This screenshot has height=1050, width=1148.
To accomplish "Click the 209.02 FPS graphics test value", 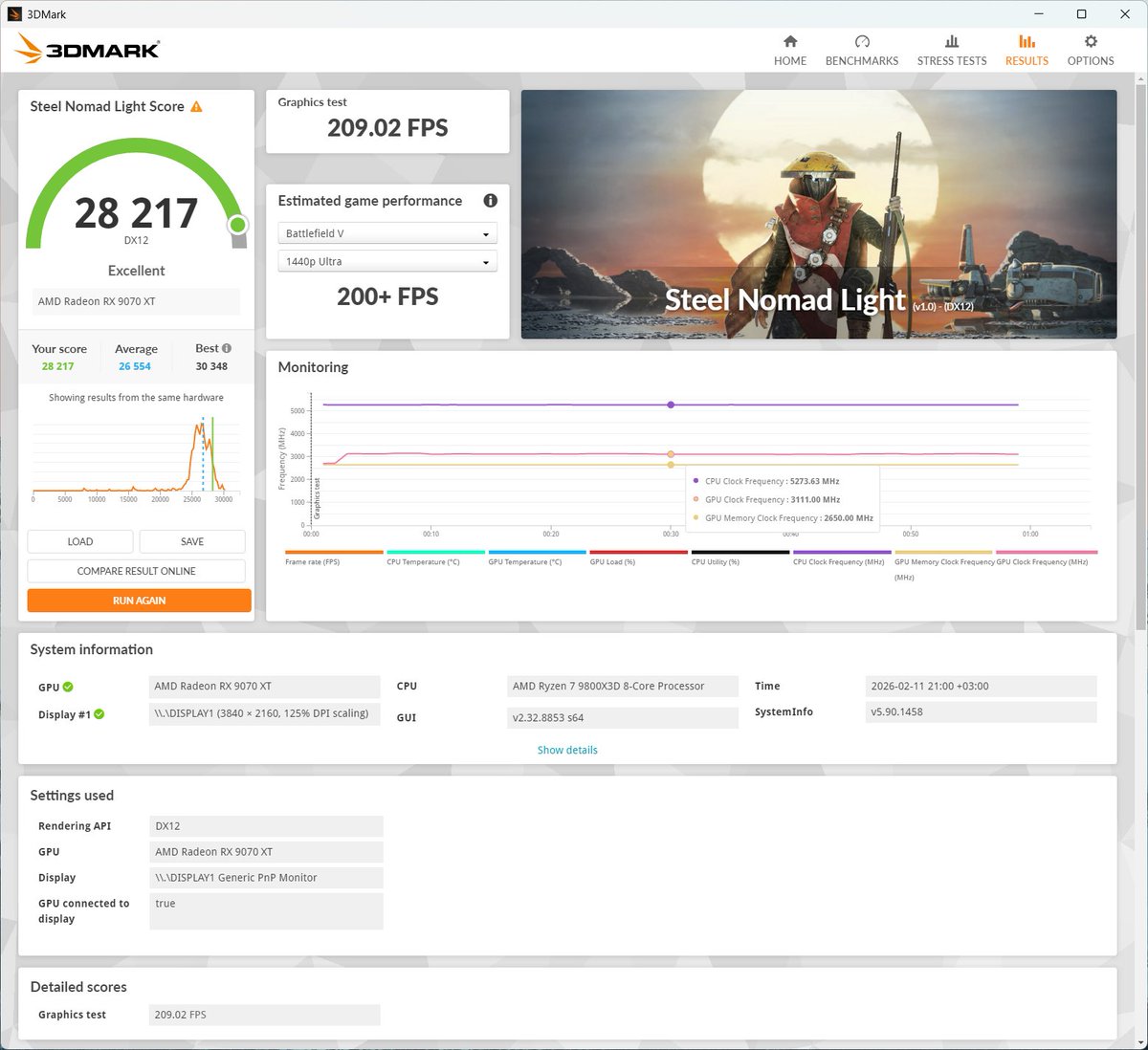I will click(x=387, y=128).
